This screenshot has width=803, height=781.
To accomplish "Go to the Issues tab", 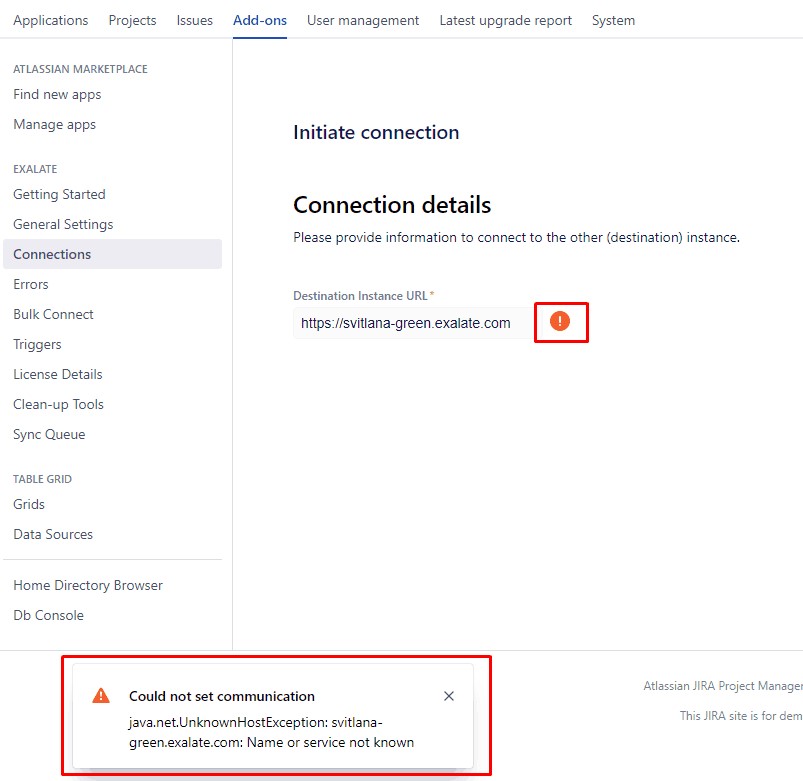I will click(x=195, y=20).
